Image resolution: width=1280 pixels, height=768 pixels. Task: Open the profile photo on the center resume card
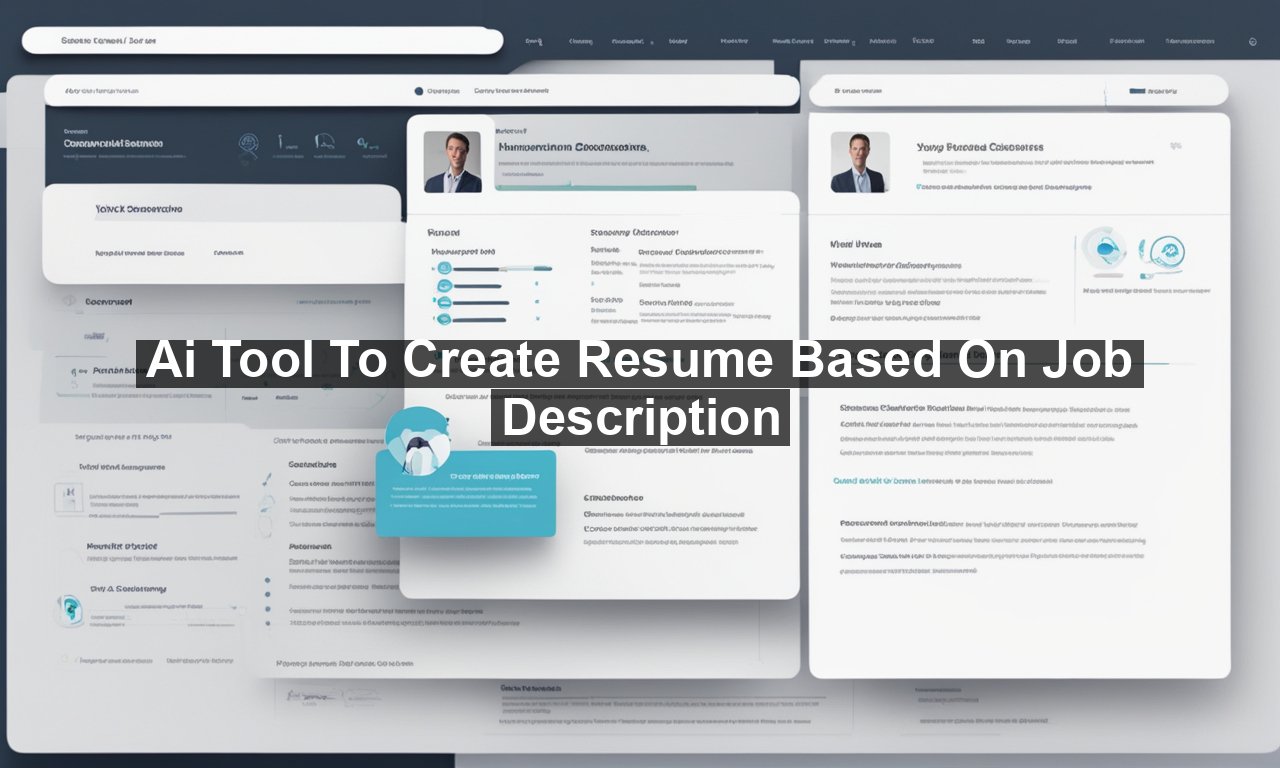[452, 161]
